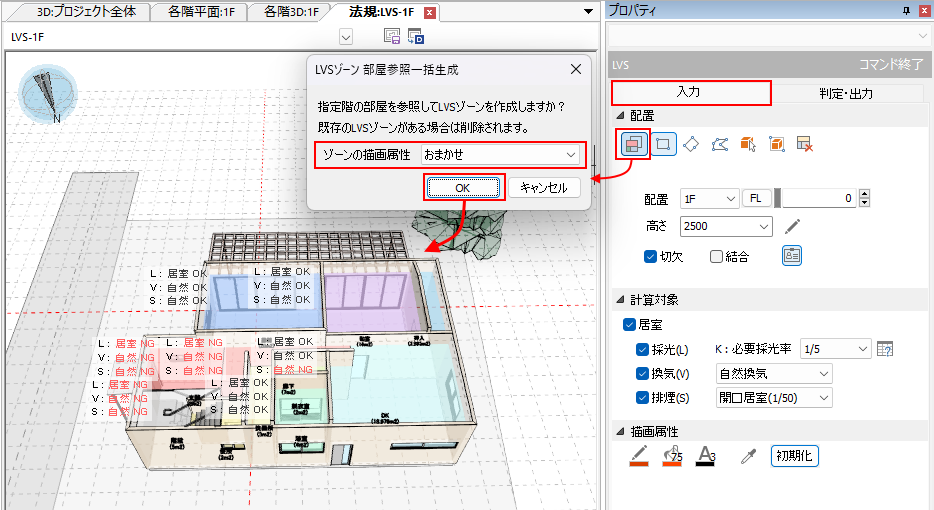The width and height of the screenshot is (934, 510).
Task: Choose the polygon zone placement tool
Action: click(x=691, y=145)
